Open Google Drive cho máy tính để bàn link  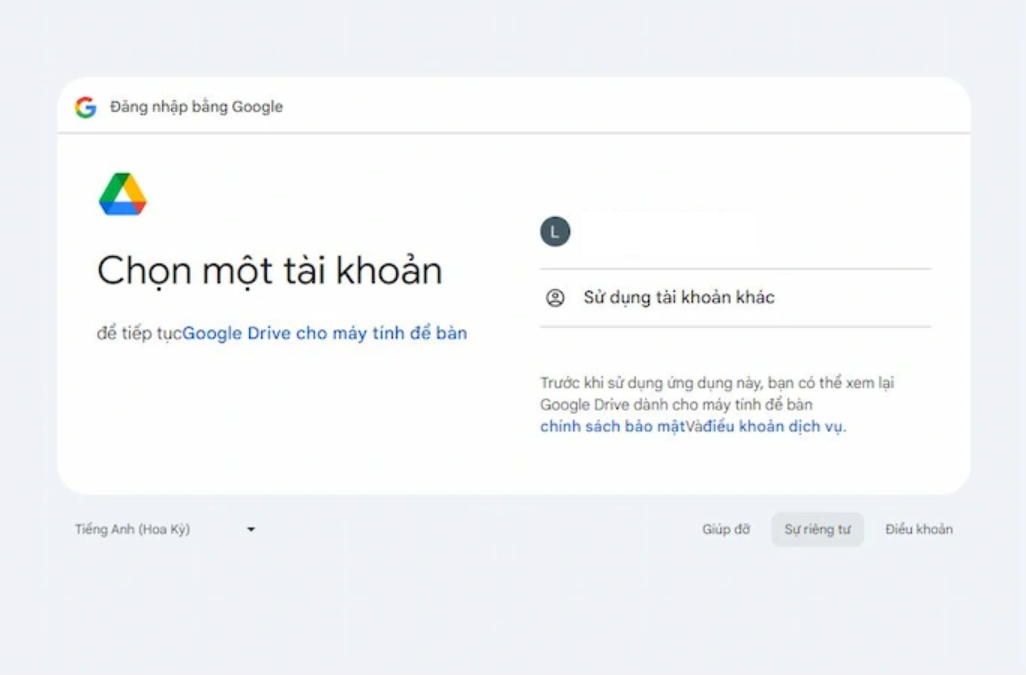click(x=325, y=333)
